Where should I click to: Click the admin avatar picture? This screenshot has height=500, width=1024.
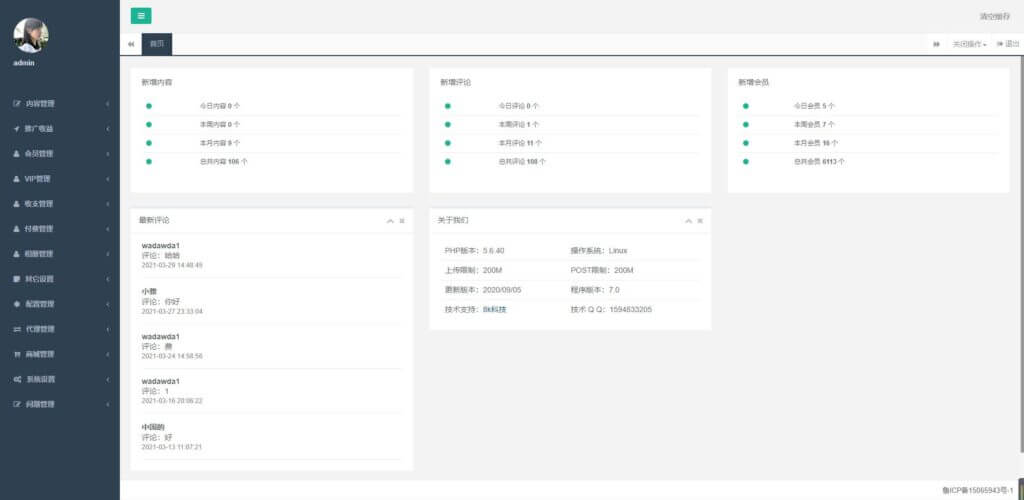(x=30, y=35)
